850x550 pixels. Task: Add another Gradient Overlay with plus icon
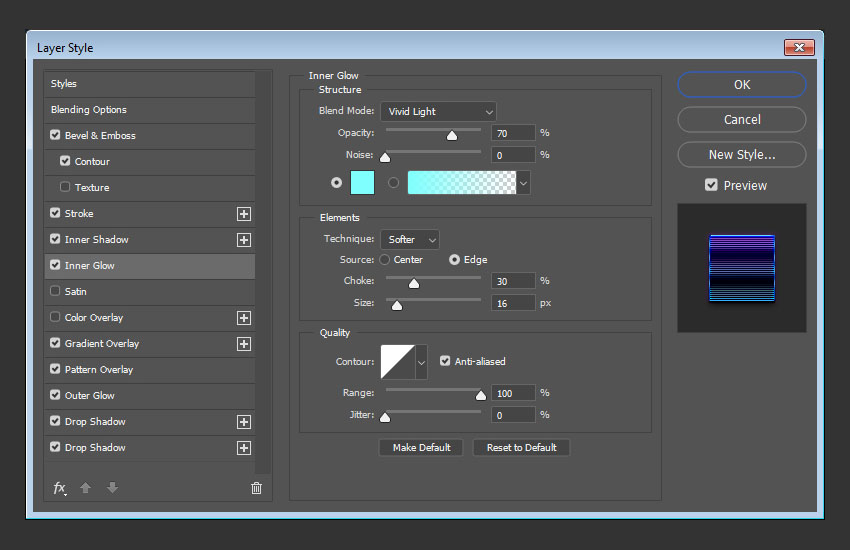tap(244, 344)
